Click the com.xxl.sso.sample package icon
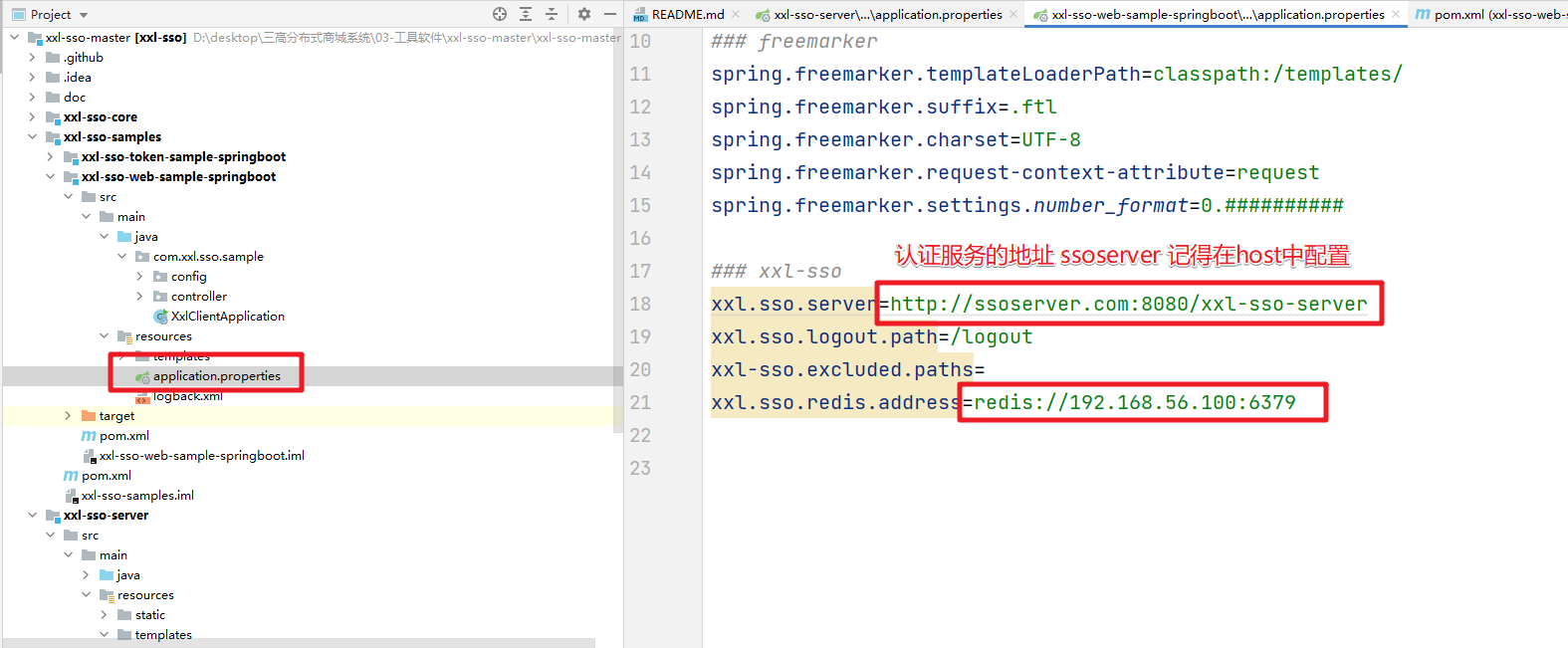This screenshot has height=648, width=1568. (142, 257)
